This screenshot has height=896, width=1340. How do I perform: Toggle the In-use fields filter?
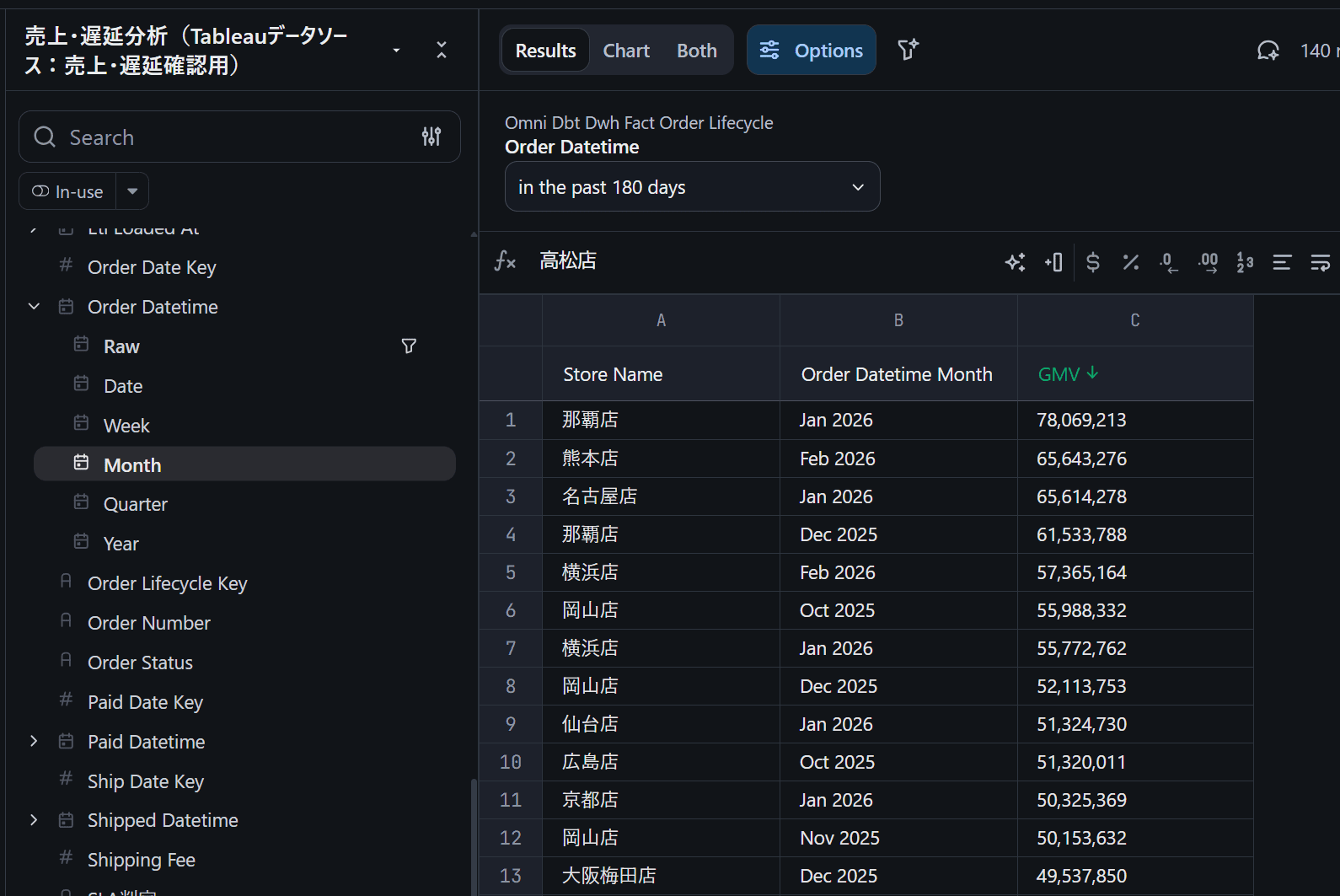(67, 191)
